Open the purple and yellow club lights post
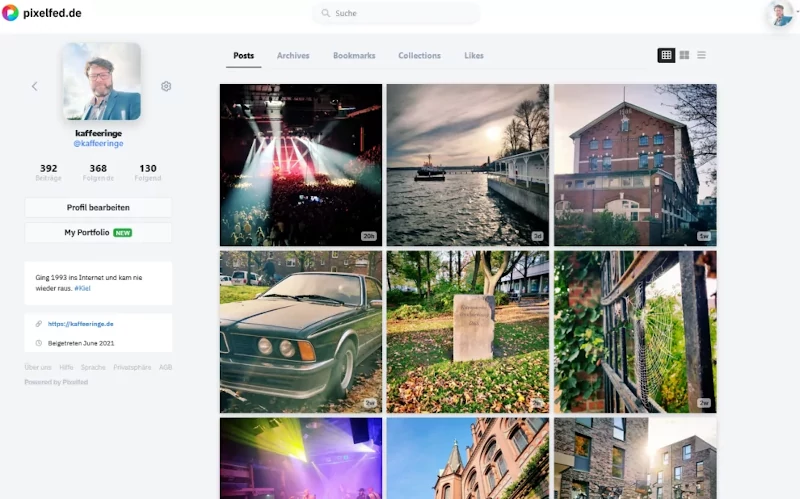This screenshot has width=800, height=499. tap(301, 458)
